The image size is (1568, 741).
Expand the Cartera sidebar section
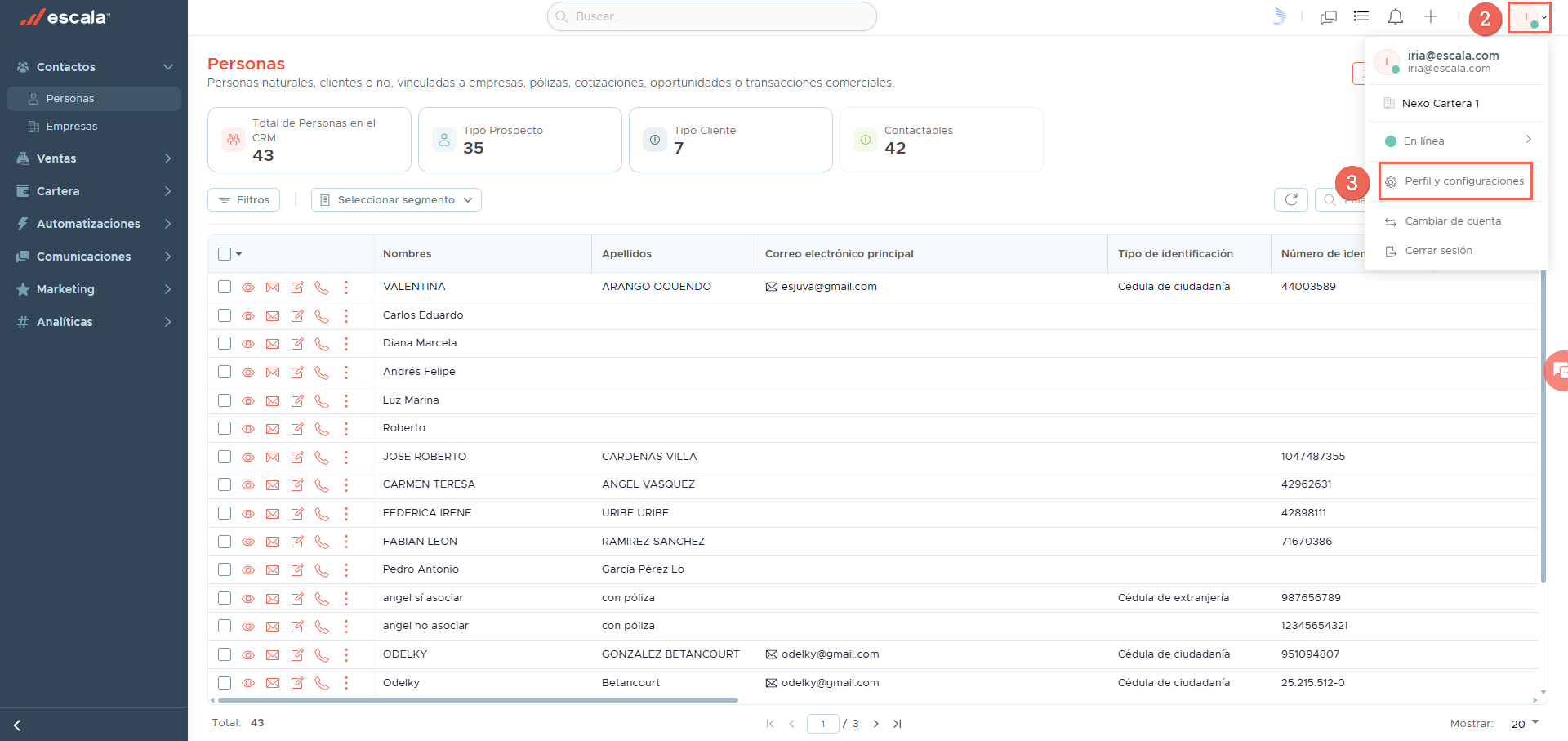click(94, 191)
